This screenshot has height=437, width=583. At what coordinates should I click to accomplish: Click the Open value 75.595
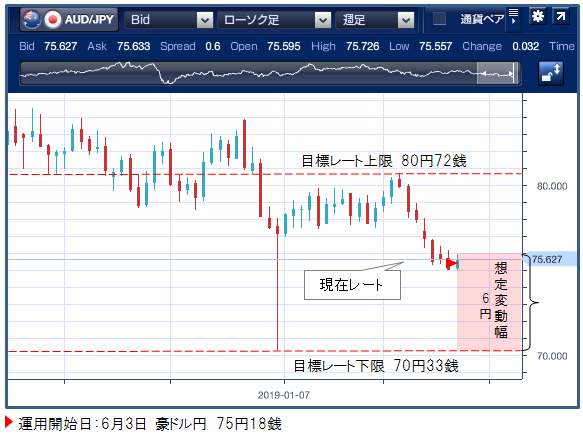pos(284,46)
